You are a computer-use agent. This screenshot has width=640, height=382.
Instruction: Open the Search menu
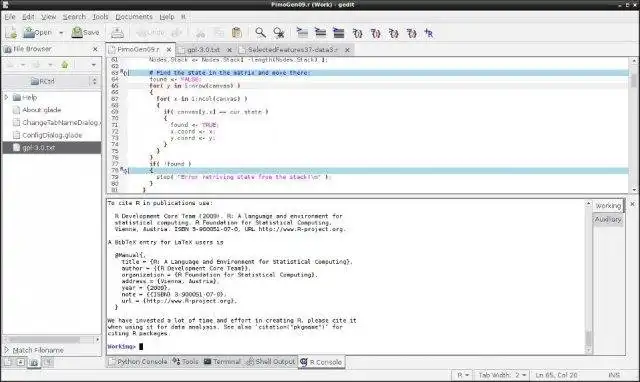[x=74, y=17]
